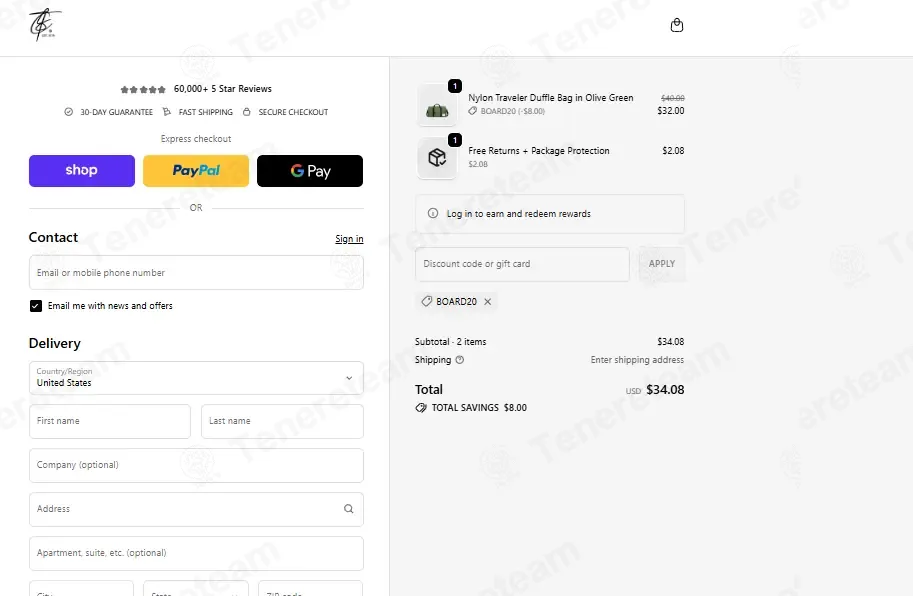
Task: Click the $32.00 discounted bag price
Action: point(671,111)
